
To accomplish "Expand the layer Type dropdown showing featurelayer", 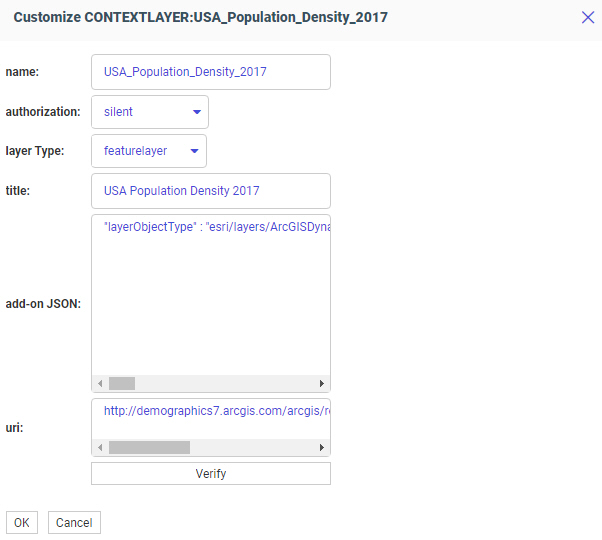I will [x=149, y=151].
